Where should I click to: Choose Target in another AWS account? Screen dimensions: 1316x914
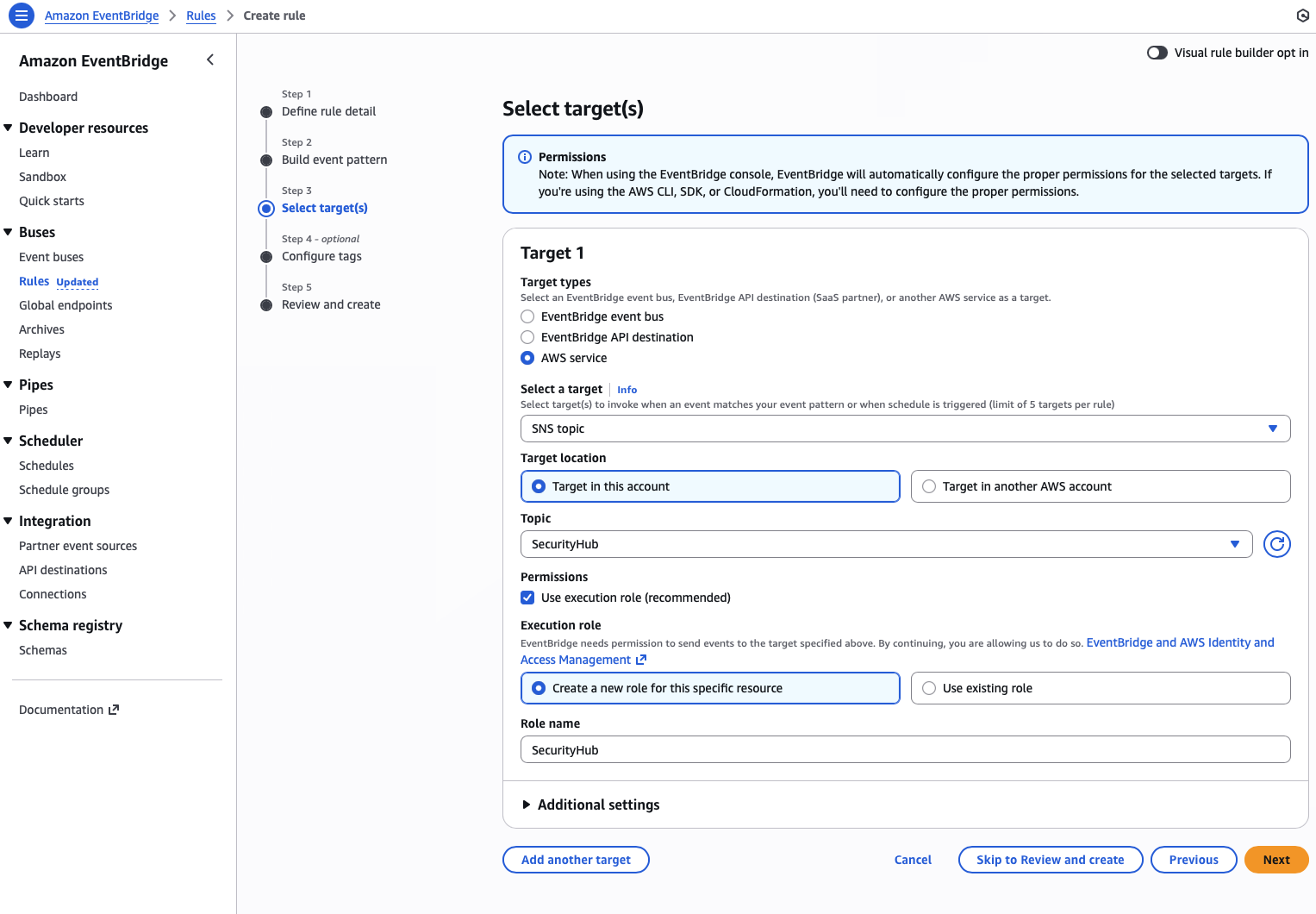click(x=929, y=486)
